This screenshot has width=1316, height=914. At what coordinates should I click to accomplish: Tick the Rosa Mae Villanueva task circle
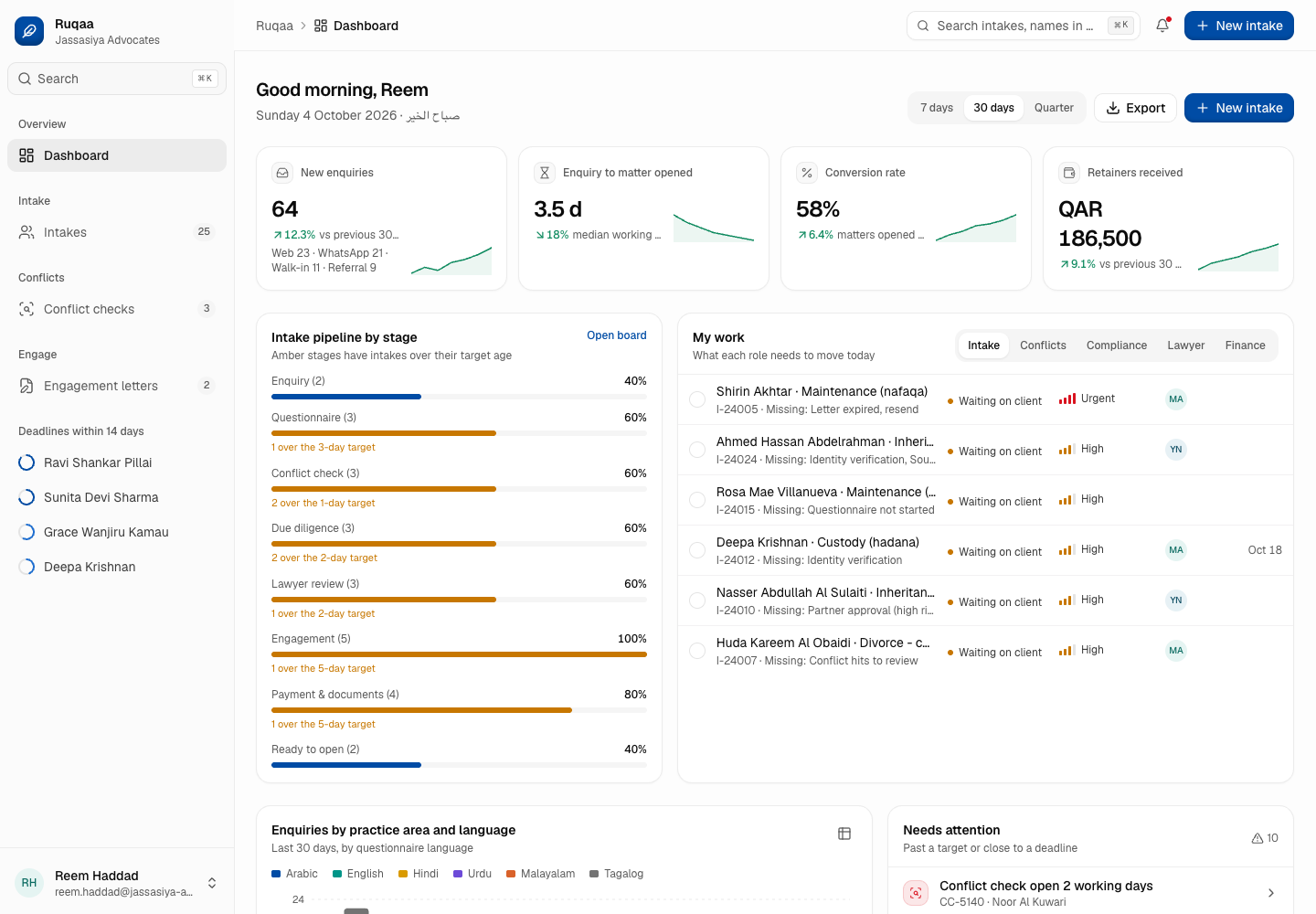coord(697,500)
